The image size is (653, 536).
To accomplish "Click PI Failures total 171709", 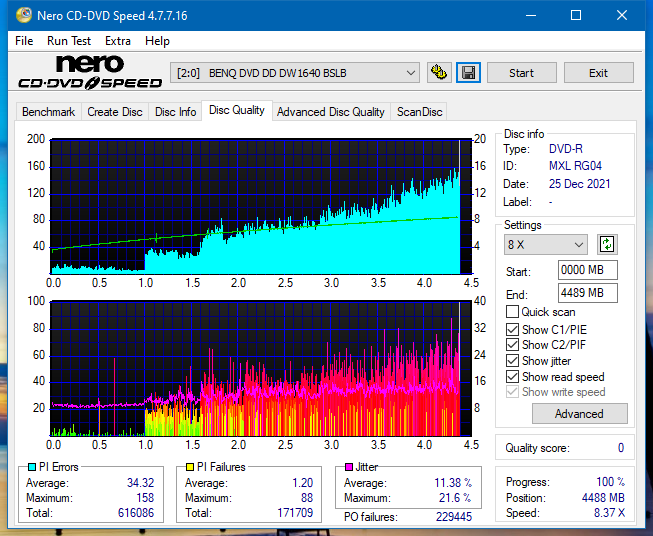I will coord(295,513).
